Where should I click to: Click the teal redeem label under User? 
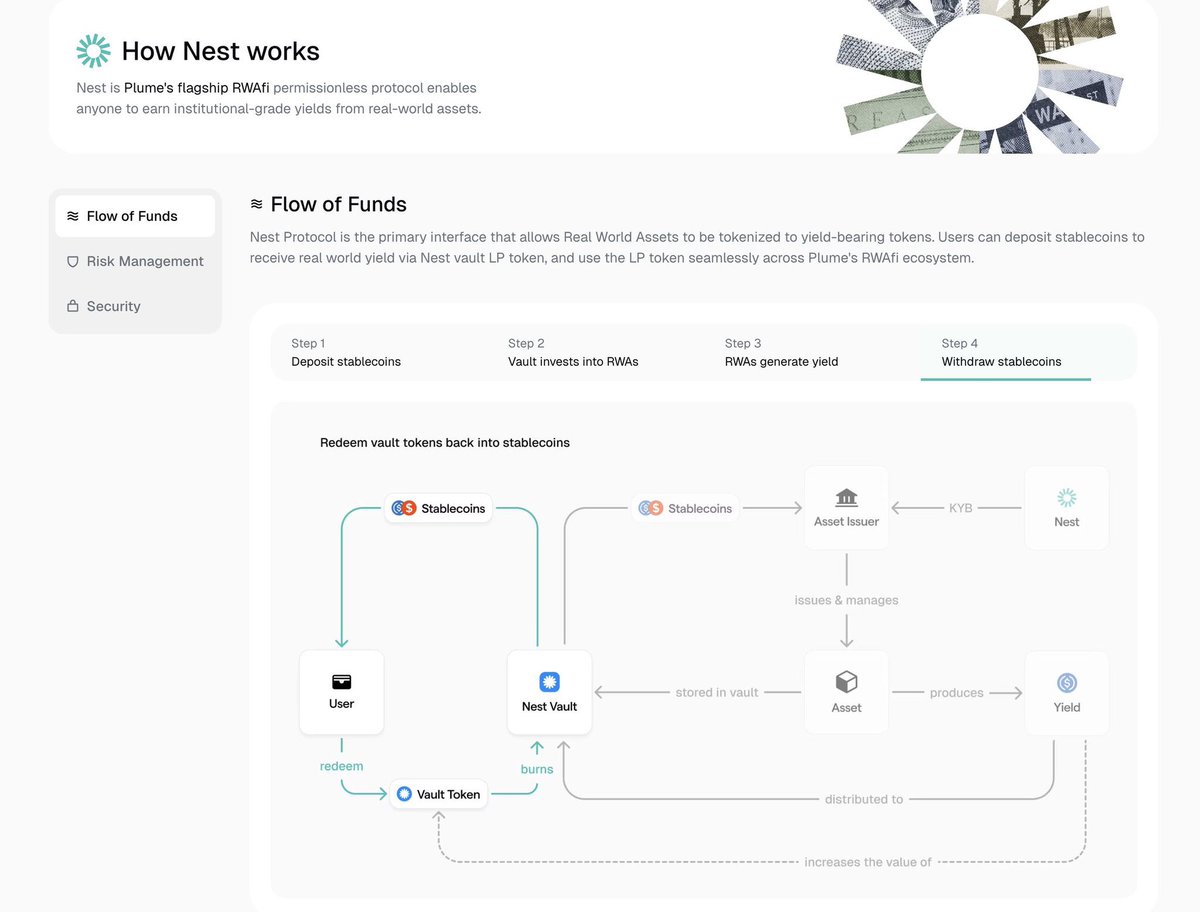[x=341, y=766]
